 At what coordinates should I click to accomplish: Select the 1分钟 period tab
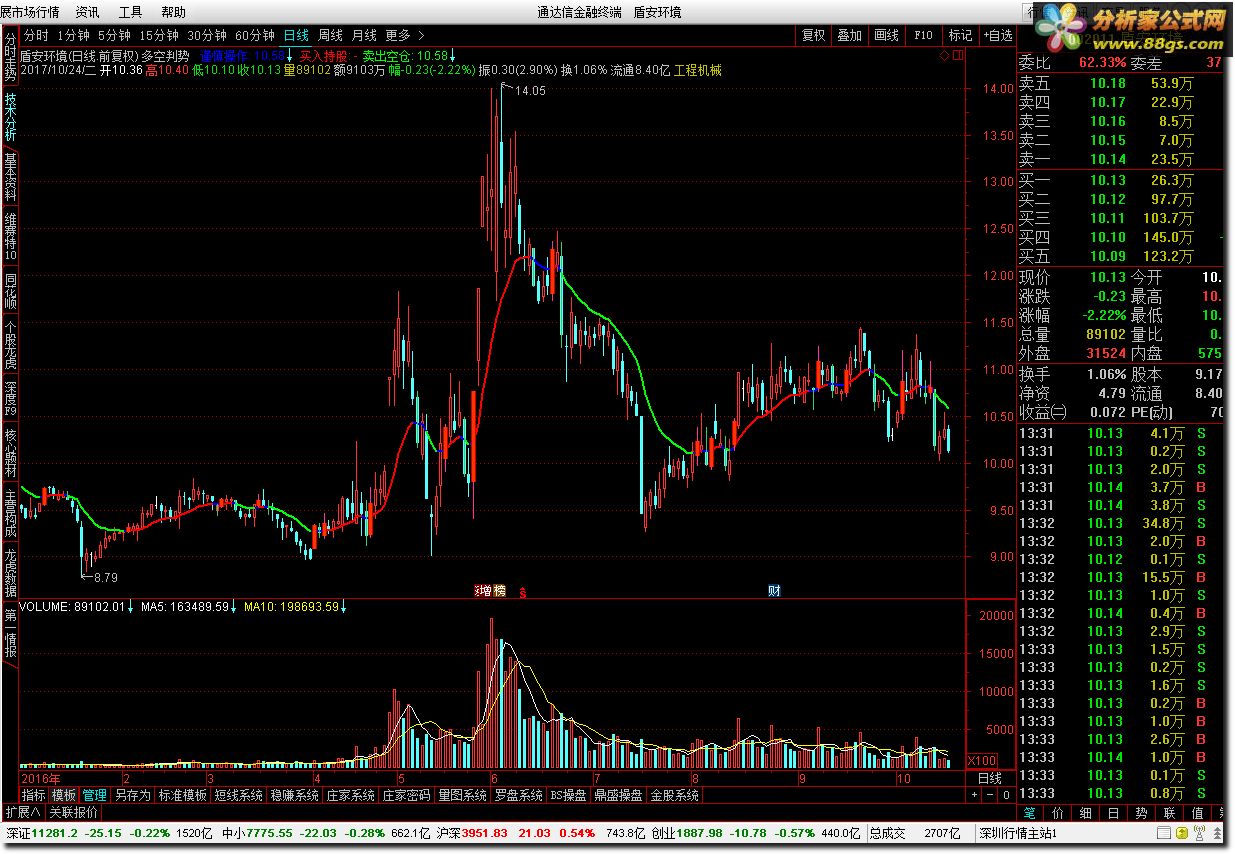[x=73, y=35]
